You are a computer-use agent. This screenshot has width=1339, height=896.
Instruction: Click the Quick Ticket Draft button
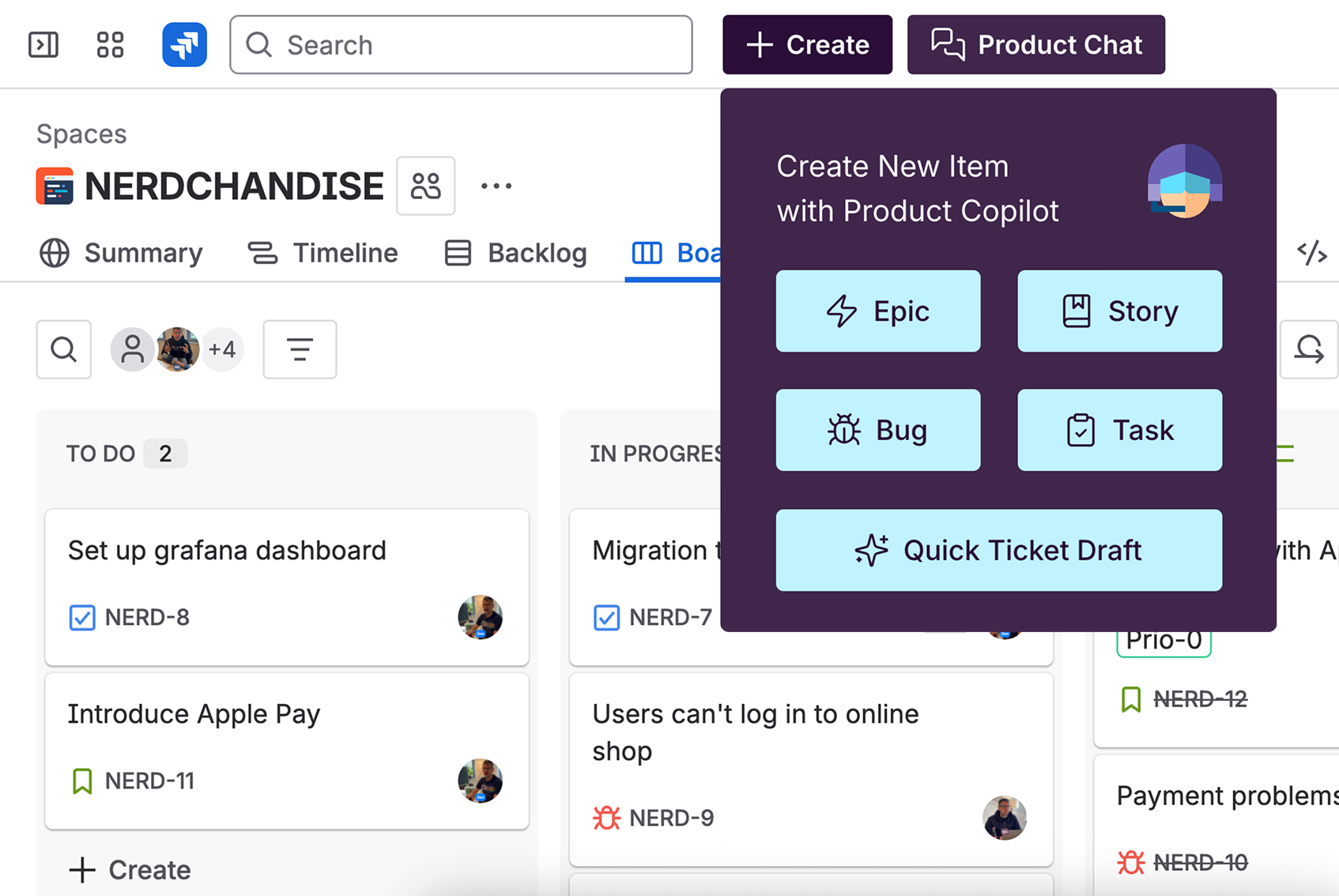(x=998, y=550)
